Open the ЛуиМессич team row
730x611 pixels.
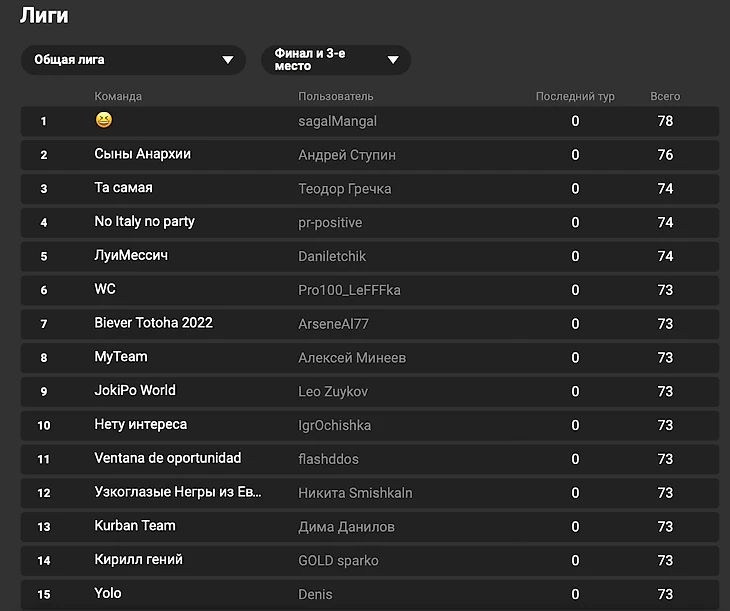tap(131, 256)
